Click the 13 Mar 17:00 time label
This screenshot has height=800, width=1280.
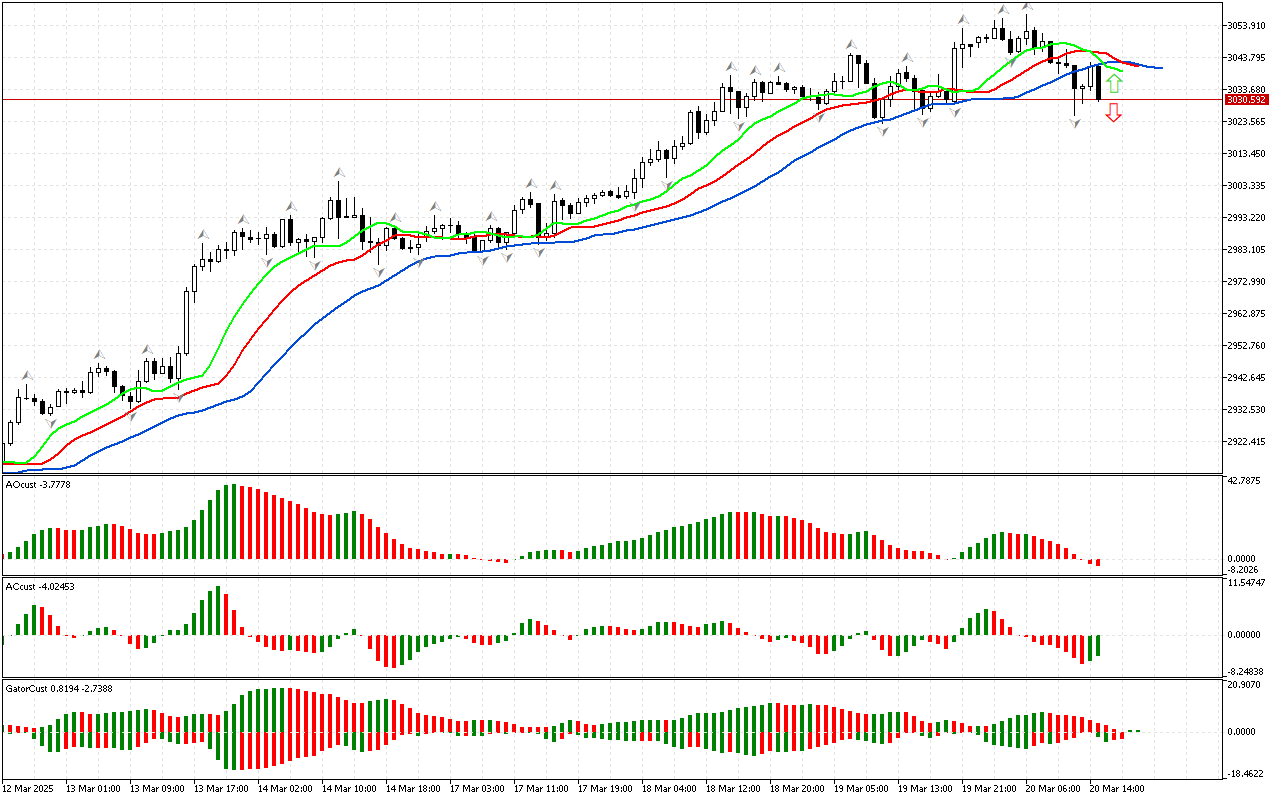click(223, 788)
